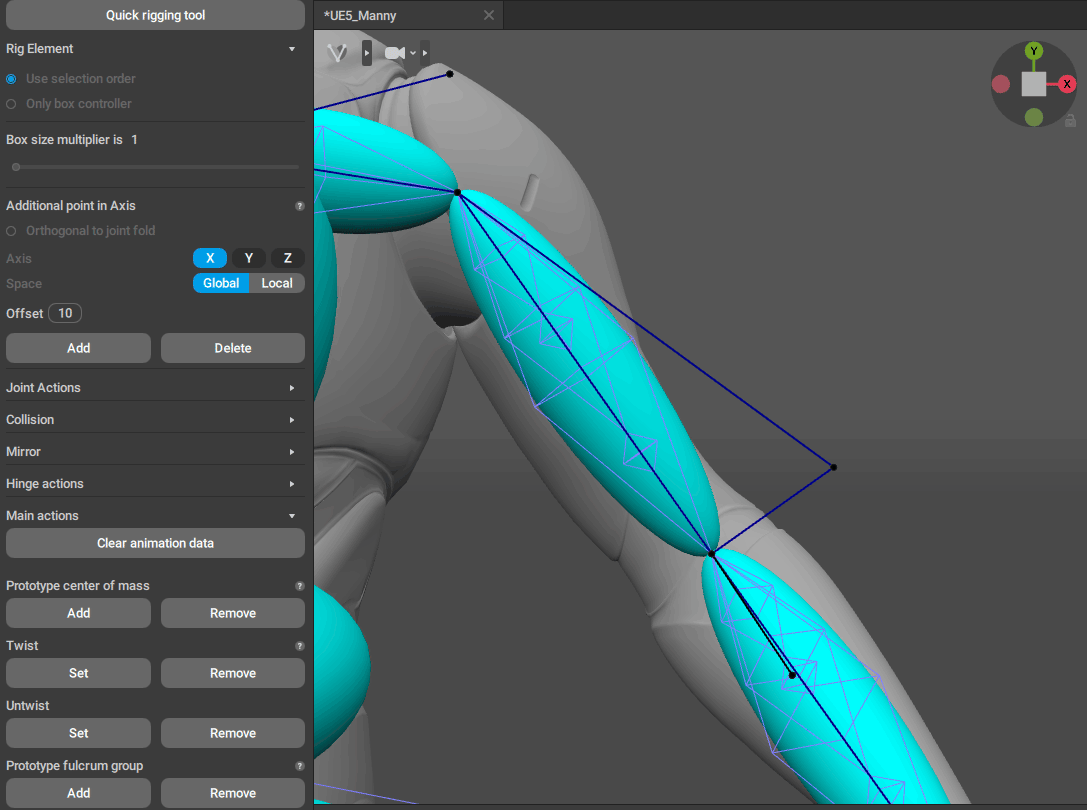Select the Use selection order option

[12, 79]
